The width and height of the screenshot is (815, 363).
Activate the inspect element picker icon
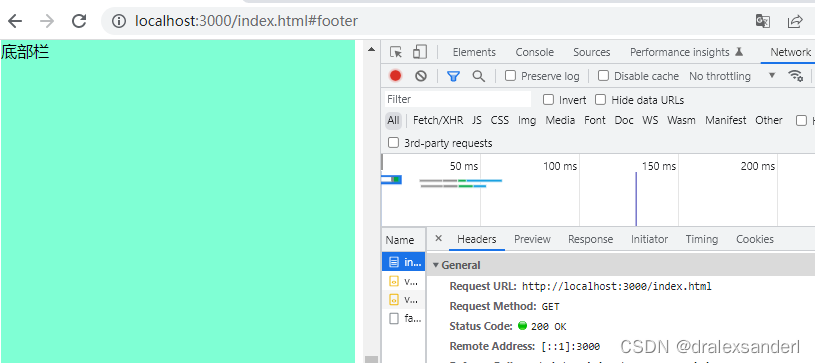(x=396, y=52)
